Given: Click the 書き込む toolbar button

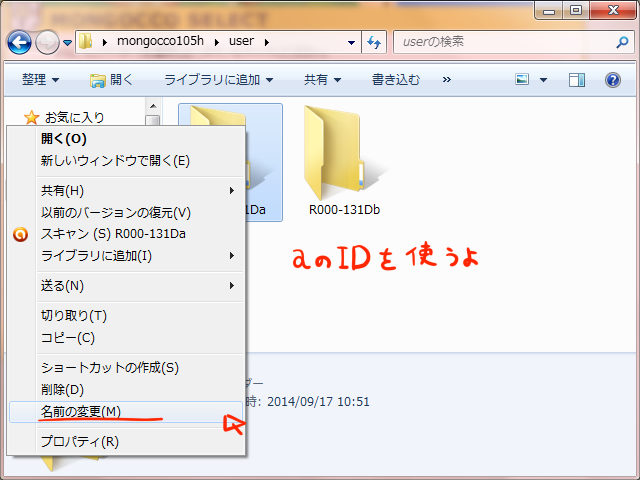Looking at the screenshot, I should pyautogui.click(x=398, y=79).
